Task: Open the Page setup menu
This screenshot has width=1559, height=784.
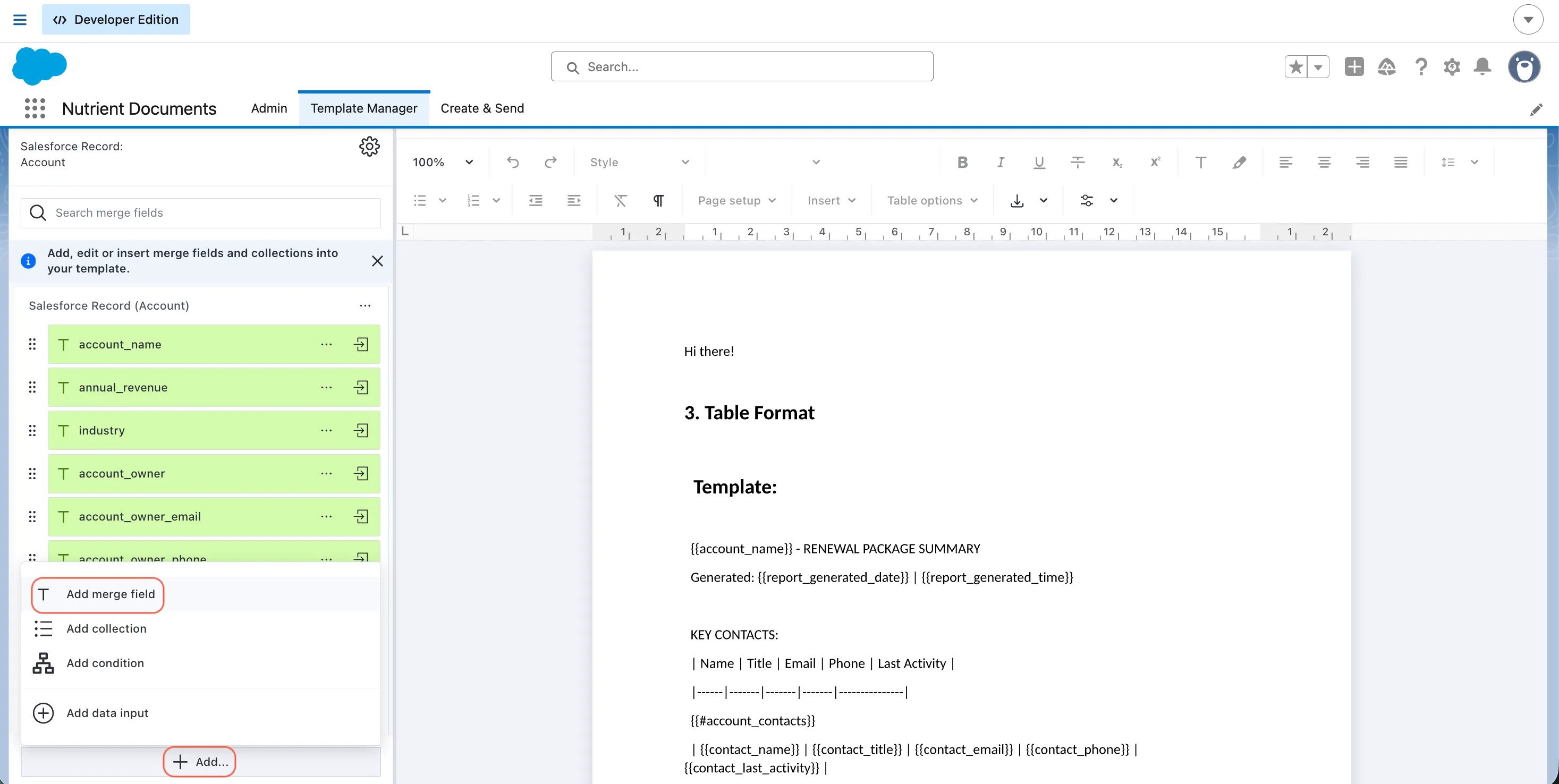Action: (736, 200)
